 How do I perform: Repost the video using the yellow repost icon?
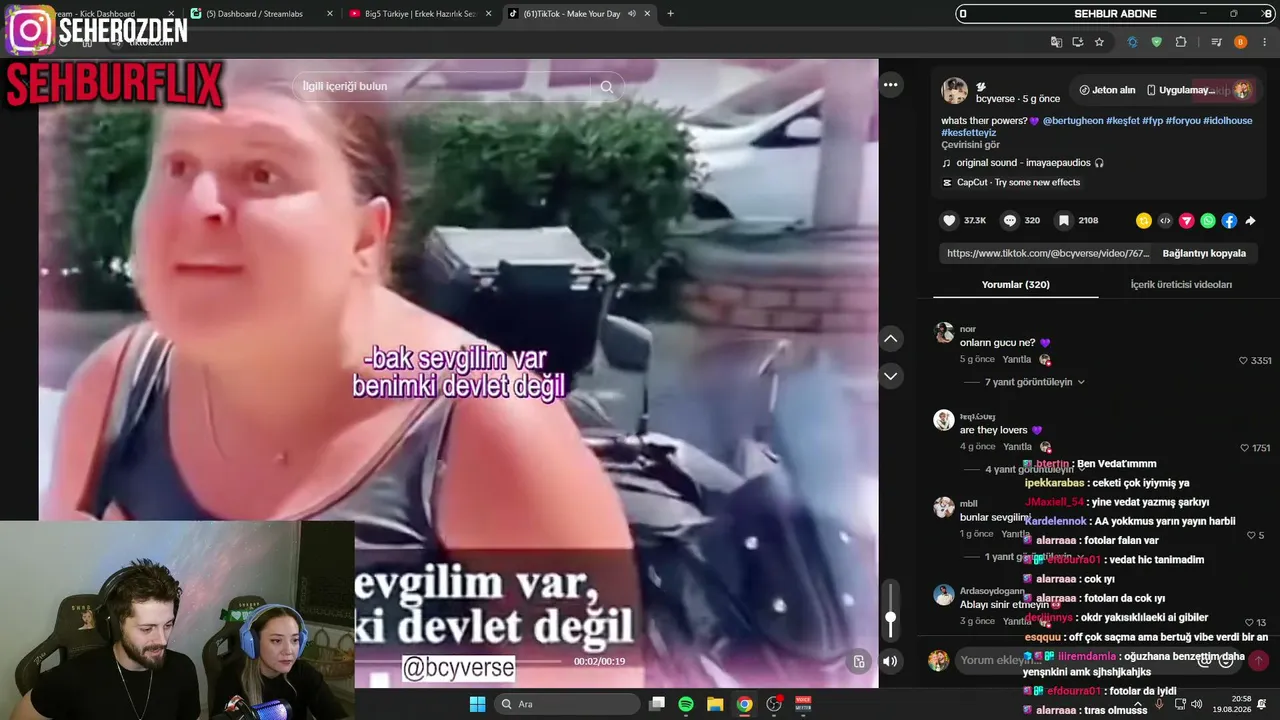(x=1144, y=221)
